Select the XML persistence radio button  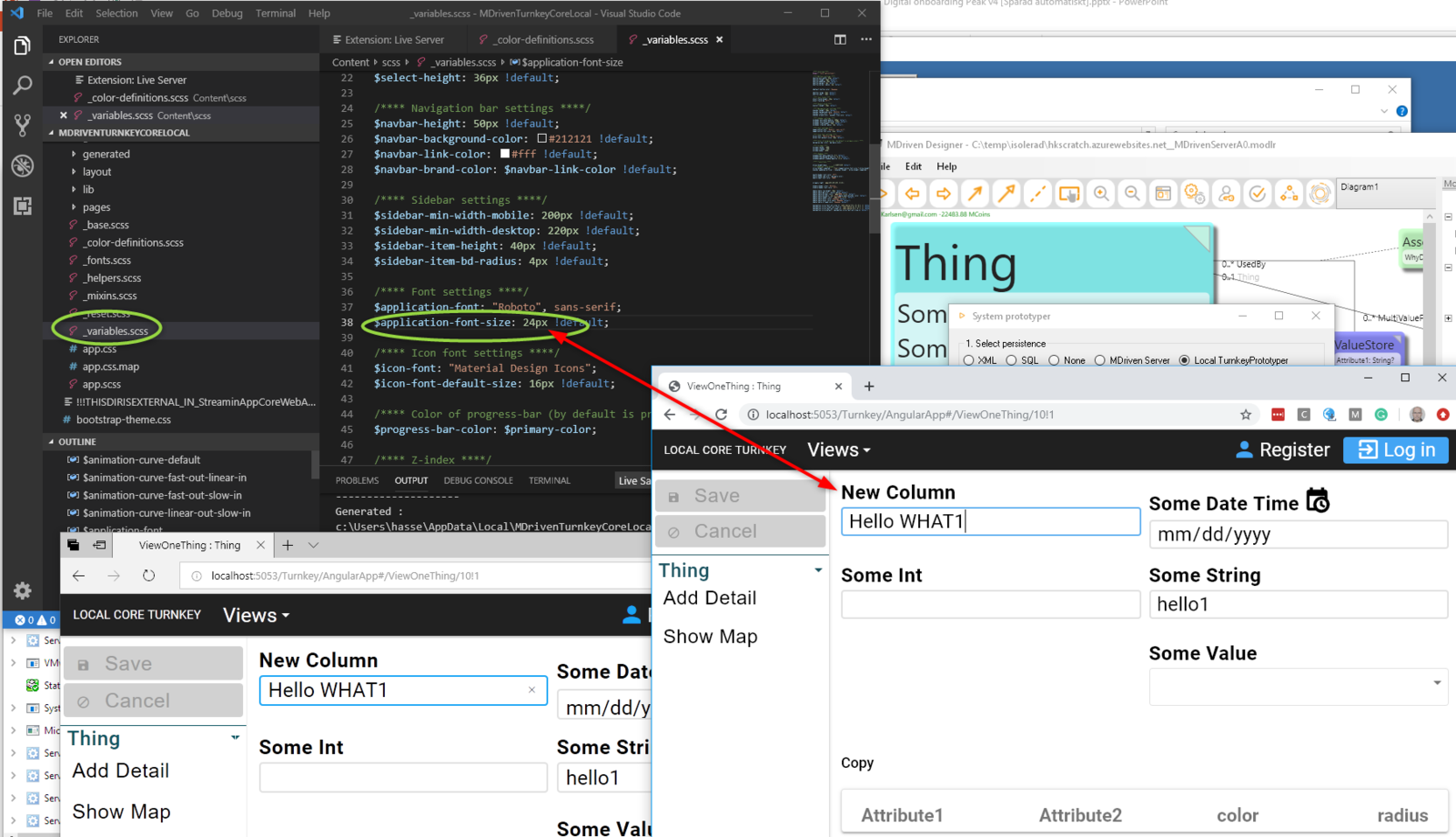click(968, 360)
